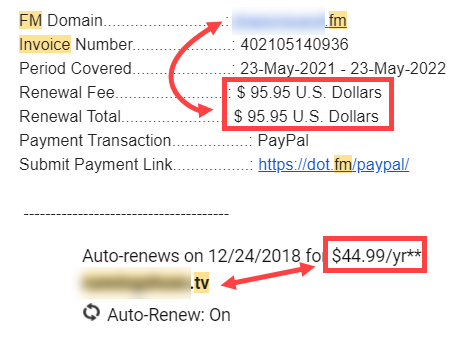Click the invoice number 402105140936

[x=294, y=44]
